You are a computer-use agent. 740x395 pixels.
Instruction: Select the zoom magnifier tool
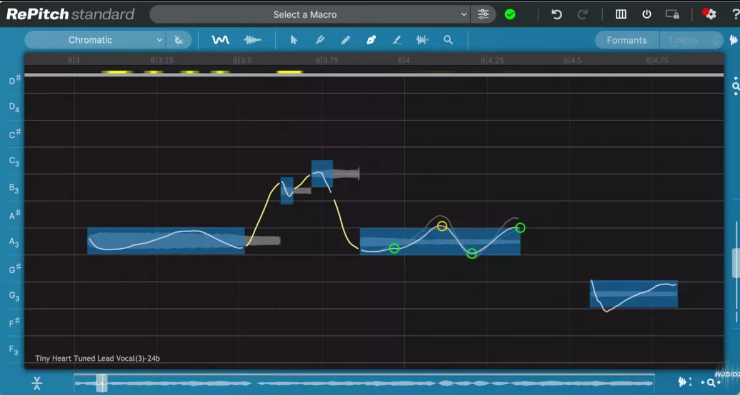point(448,40)
